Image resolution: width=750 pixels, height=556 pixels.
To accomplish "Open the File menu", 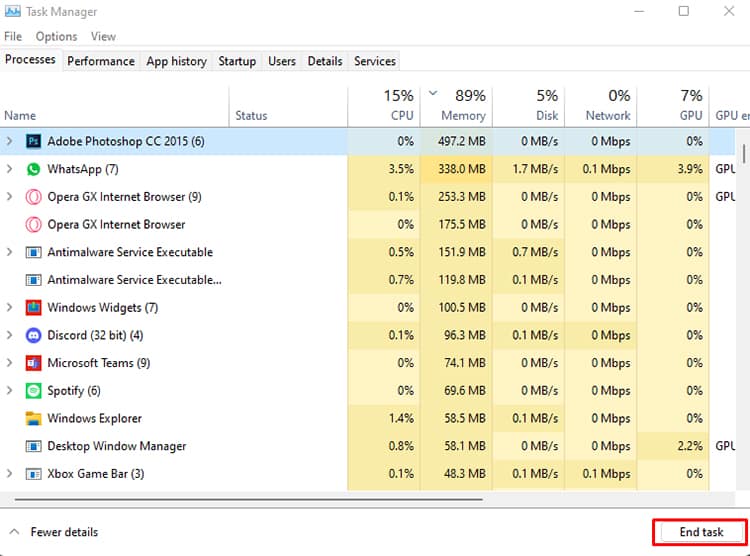I will click(x=13, y=36).
